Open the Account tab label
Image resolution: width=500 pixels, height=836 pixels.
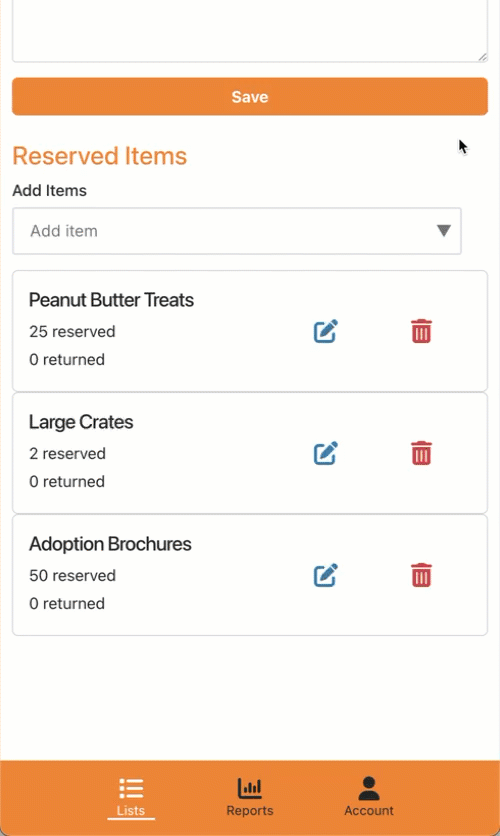coord(369,810)
